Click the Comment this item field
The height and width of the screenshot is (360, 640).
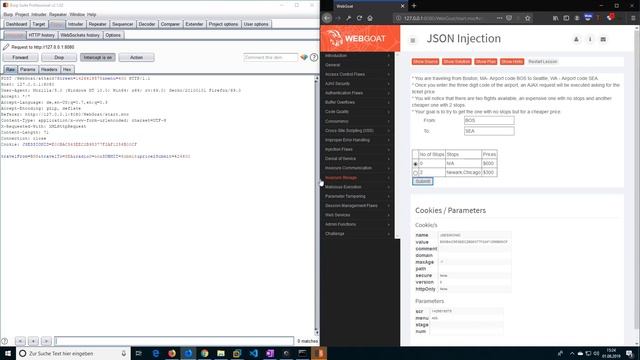(x=271, y=58)
